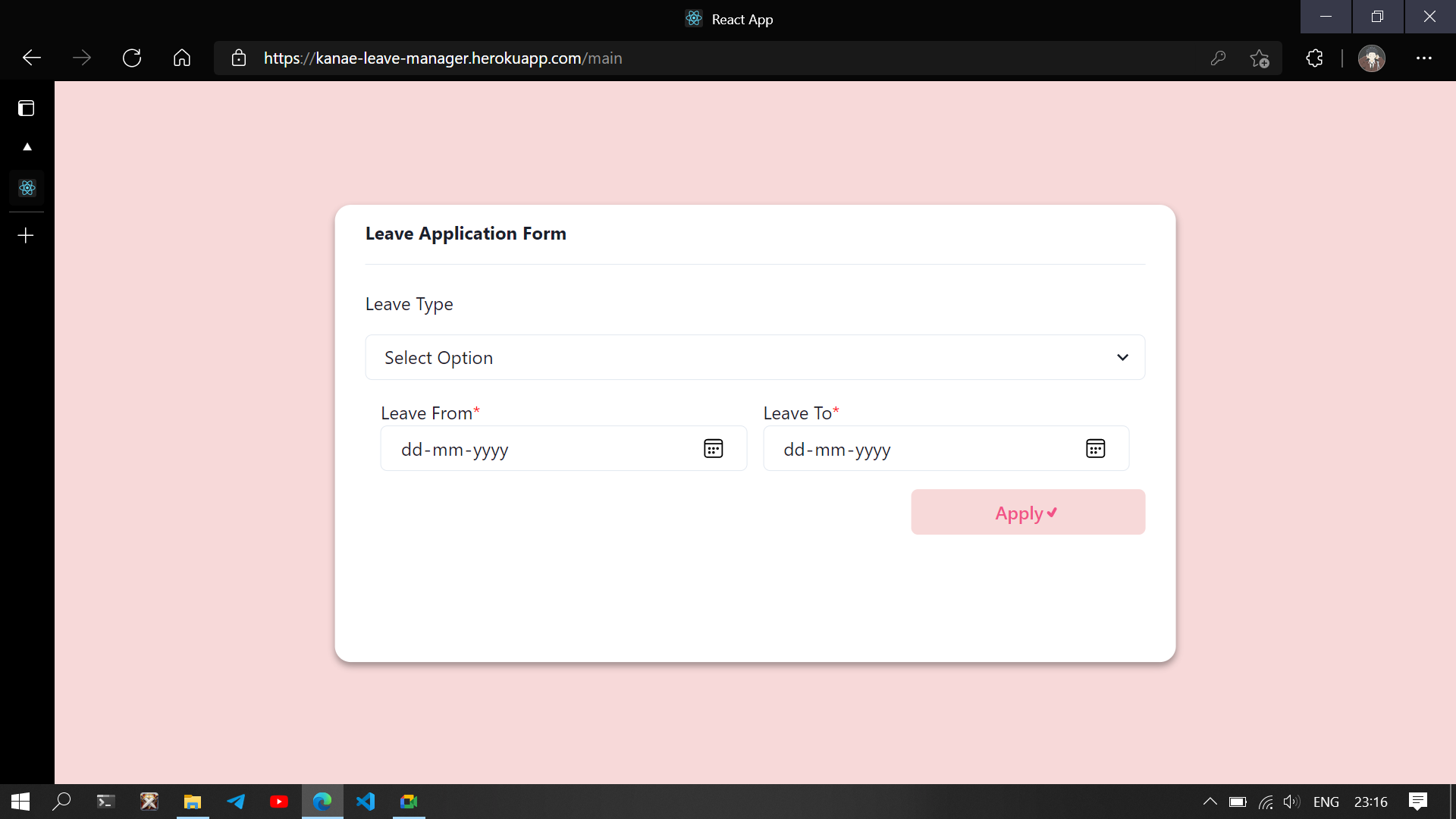Viewport: 1456px width, 819px height.
Task: Open the calendar picker for Leave To
Action: pyautogui.click(x=1095, y=448)
